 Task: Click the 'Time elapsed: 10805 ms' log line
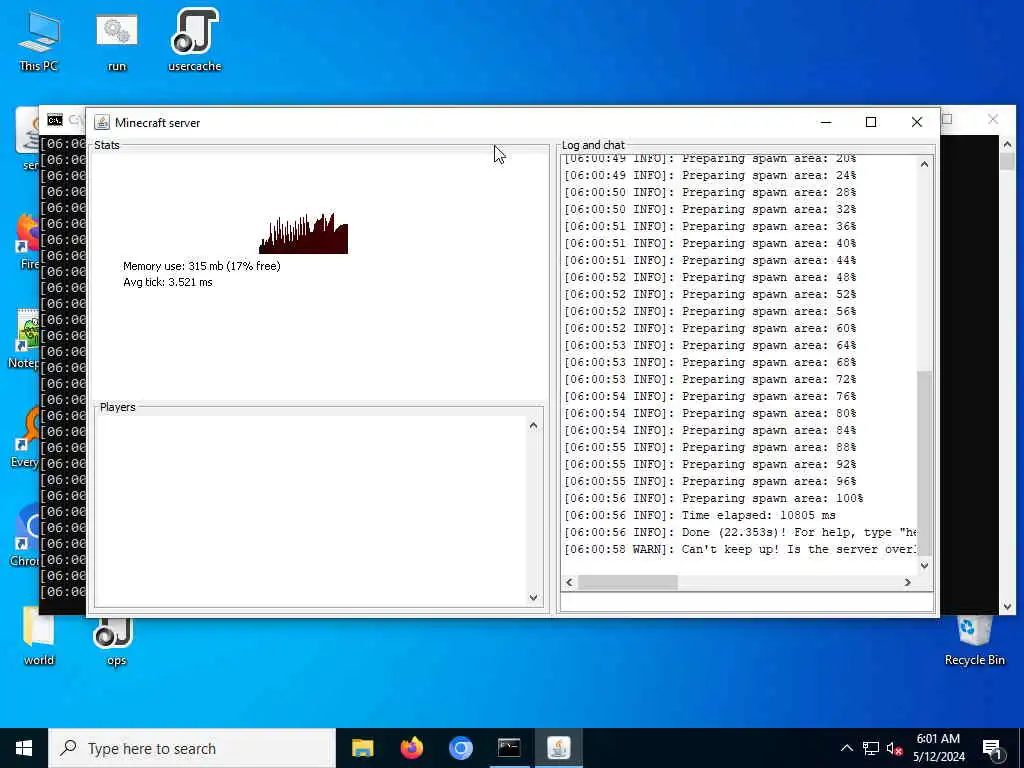(x=700, y=515)
